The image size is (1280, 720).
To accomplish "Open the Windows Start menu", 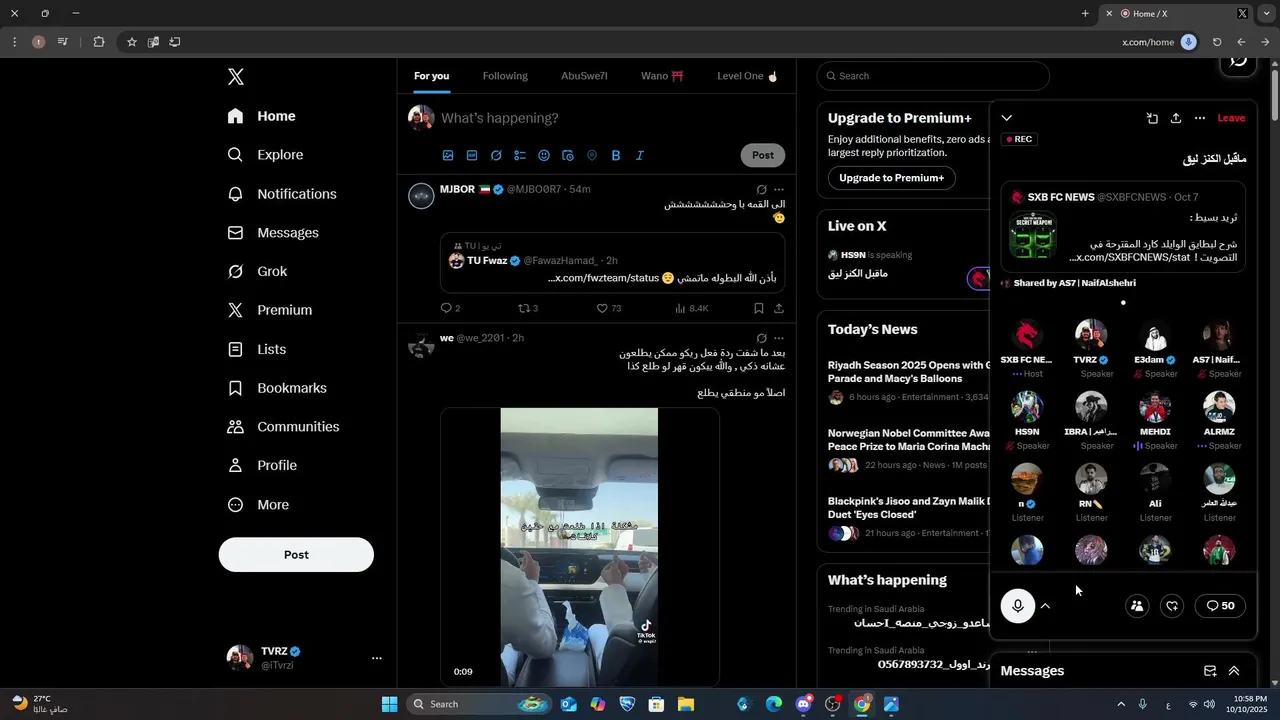I will (390, 704).
